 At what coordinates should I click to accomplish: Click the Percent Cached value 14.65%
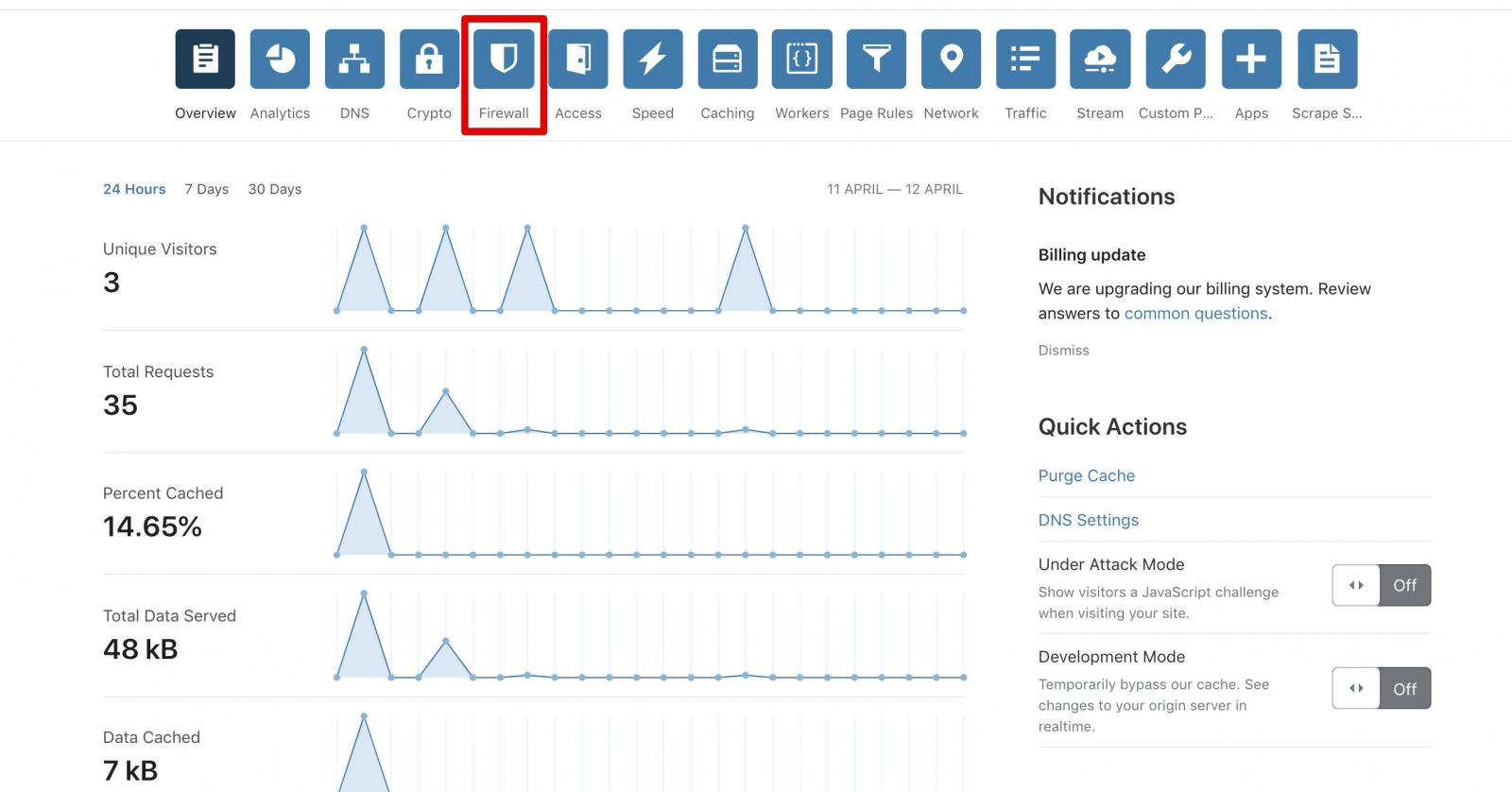(152, 527)
